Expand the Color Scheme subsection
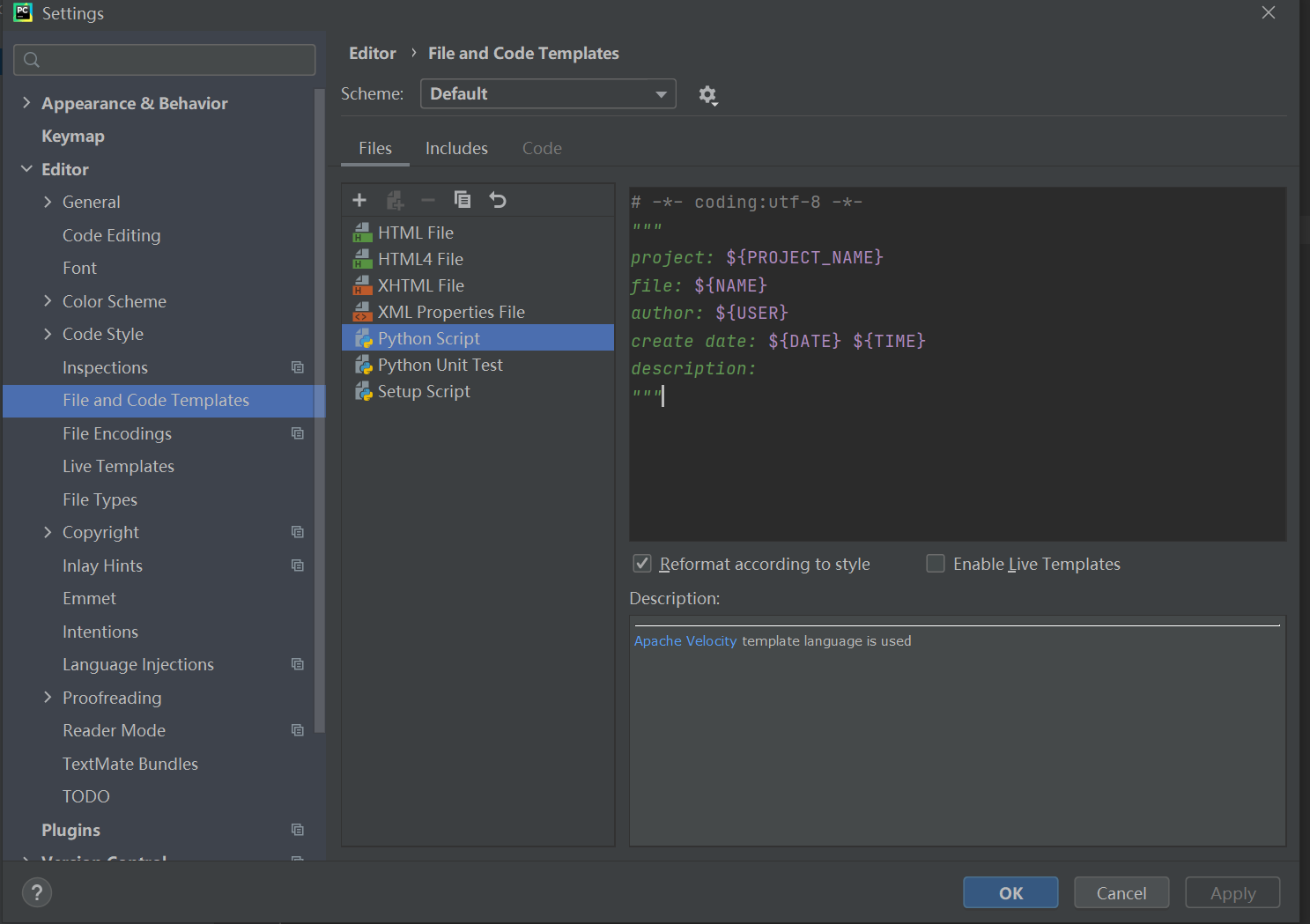Image resolution: width=1310 pixels, height=924 pixels. (48, 301)
